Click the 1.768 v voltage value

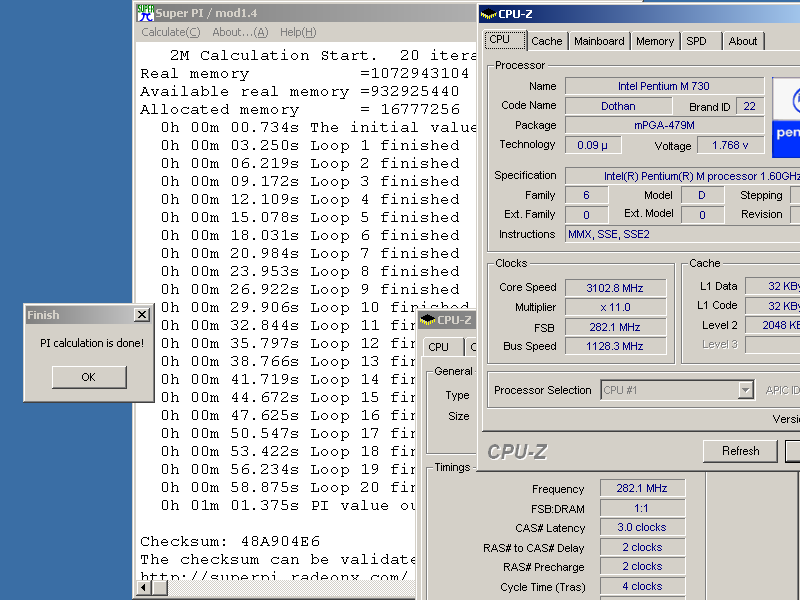point(730,145)
